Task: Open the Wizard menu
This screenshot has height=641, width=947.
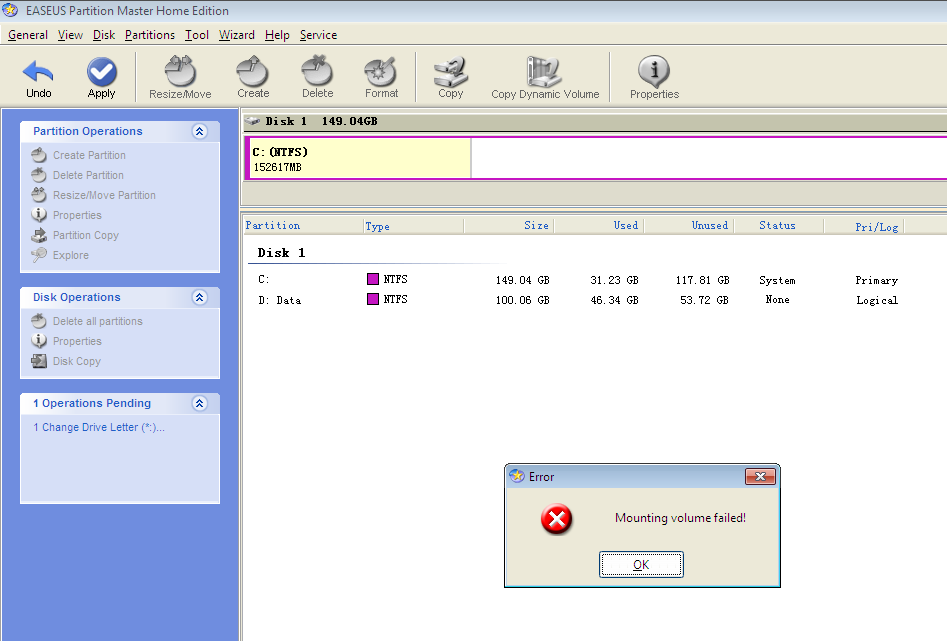Action: point(237,35)
